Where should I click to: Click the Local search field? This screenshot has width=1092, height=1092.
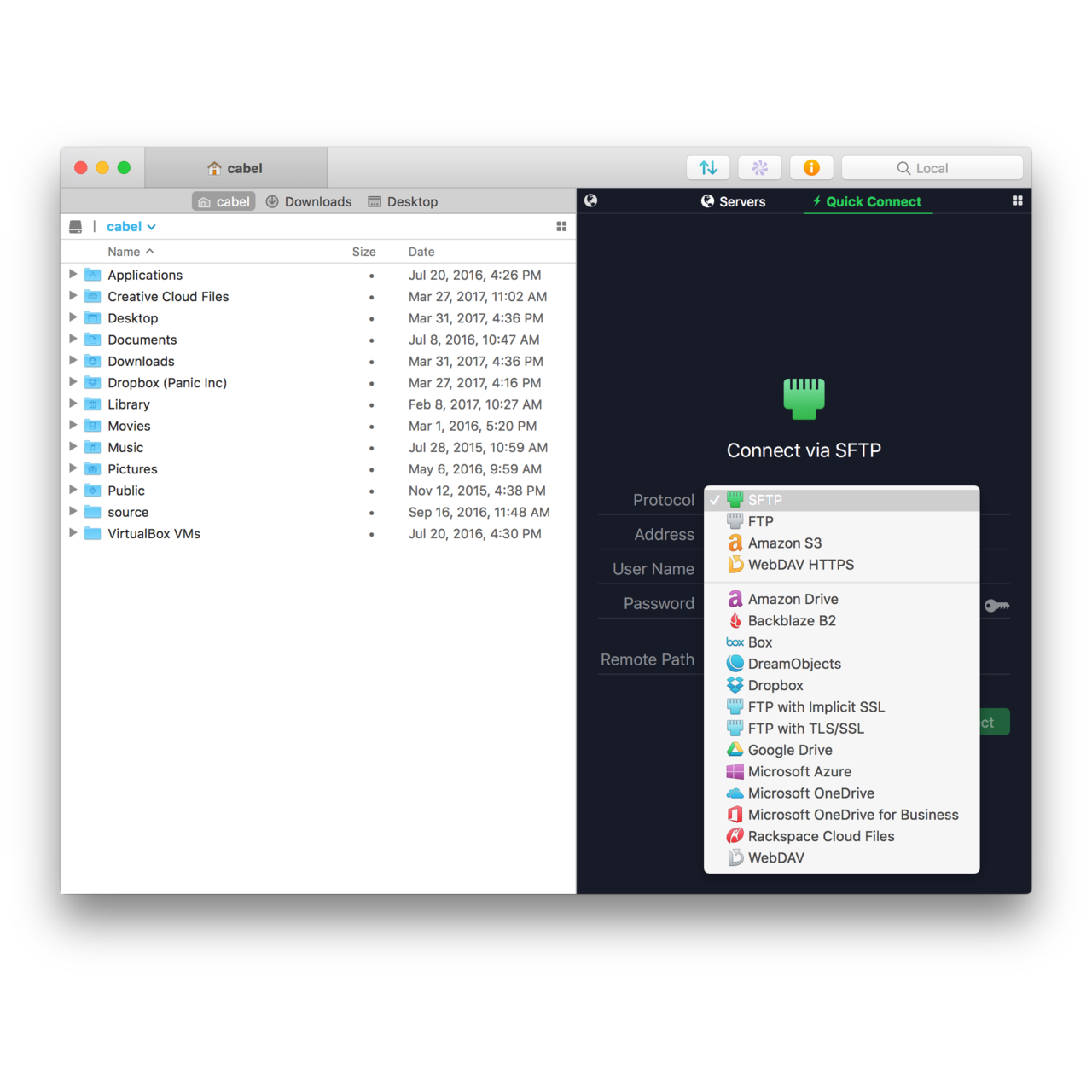click(932, 168)
